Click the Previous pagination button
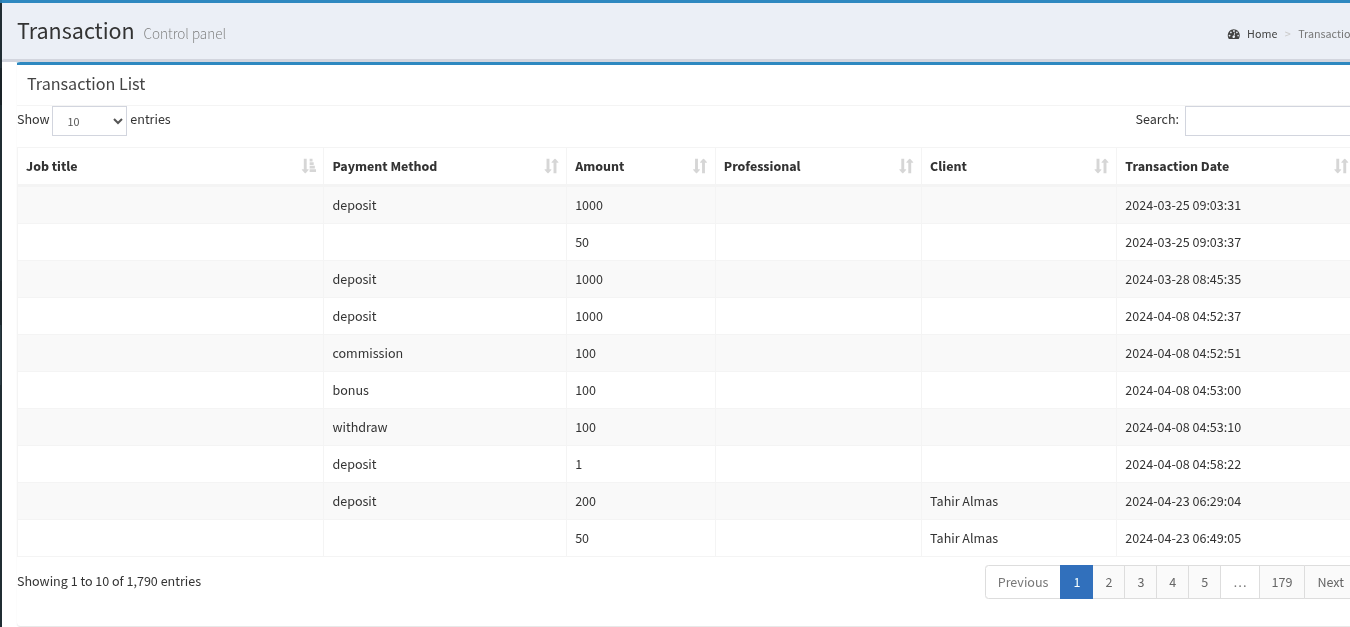 (1023, 582)
